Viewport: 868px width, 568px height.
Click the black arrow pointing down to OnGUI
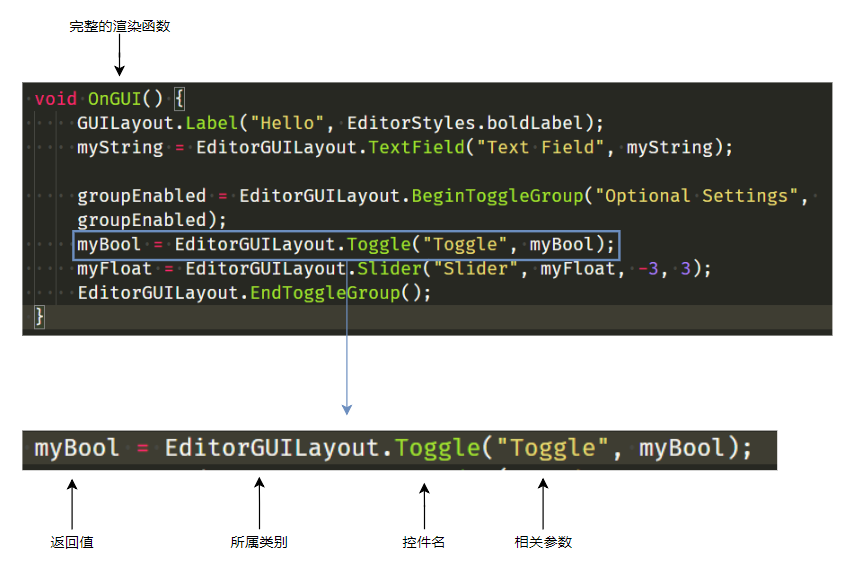click(x=119, y=59)
